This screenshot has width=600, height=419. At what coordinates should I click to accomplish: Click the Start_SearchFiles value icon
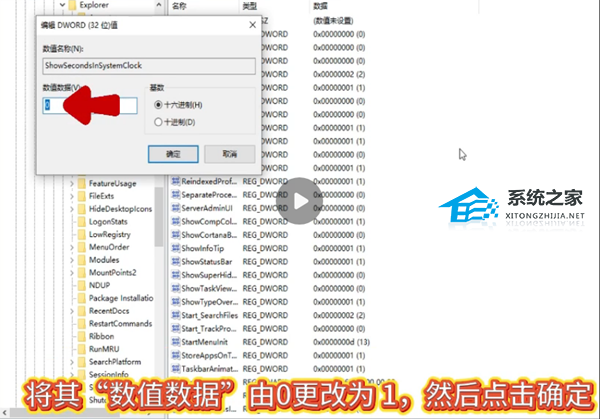(176, 315)
